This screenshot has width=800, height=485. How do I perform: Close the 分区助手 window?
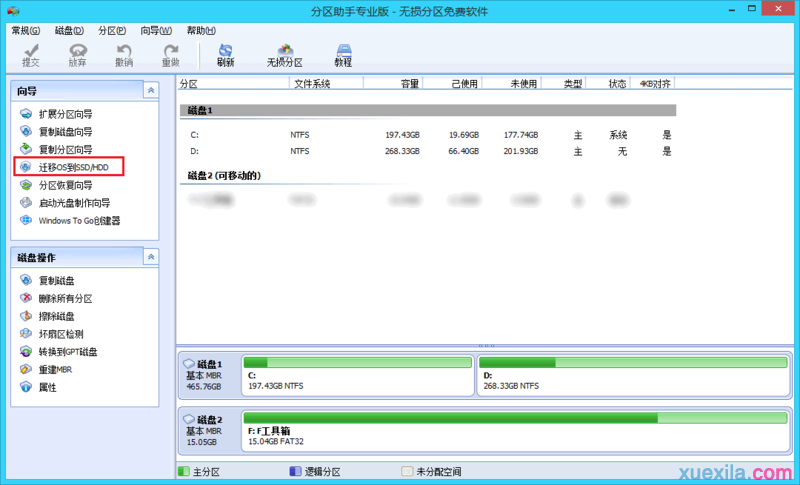click(x=778, y=9)
